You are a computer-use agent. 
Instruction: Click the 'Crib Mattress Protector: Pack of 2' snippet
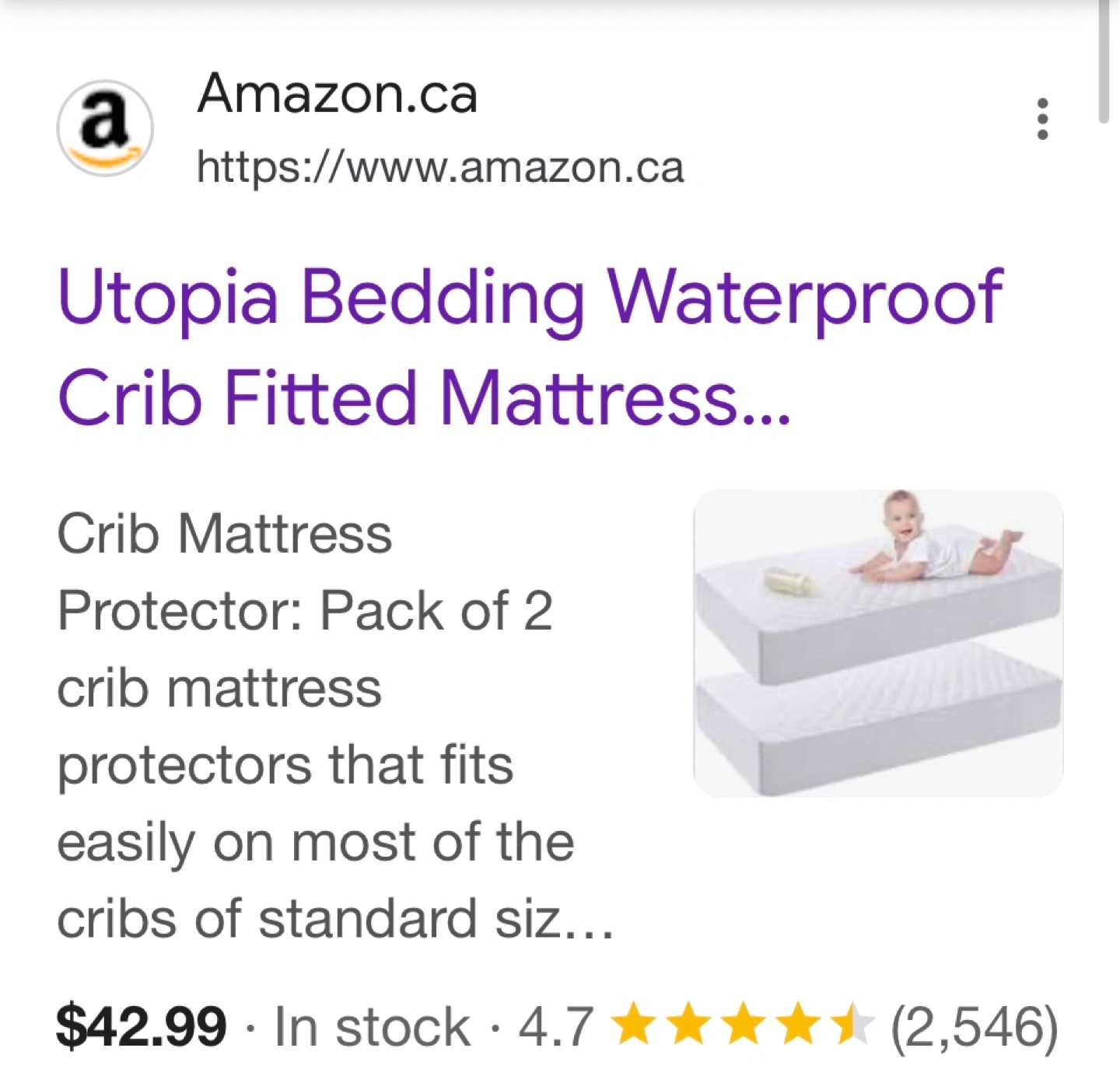(x=304, y=572)
